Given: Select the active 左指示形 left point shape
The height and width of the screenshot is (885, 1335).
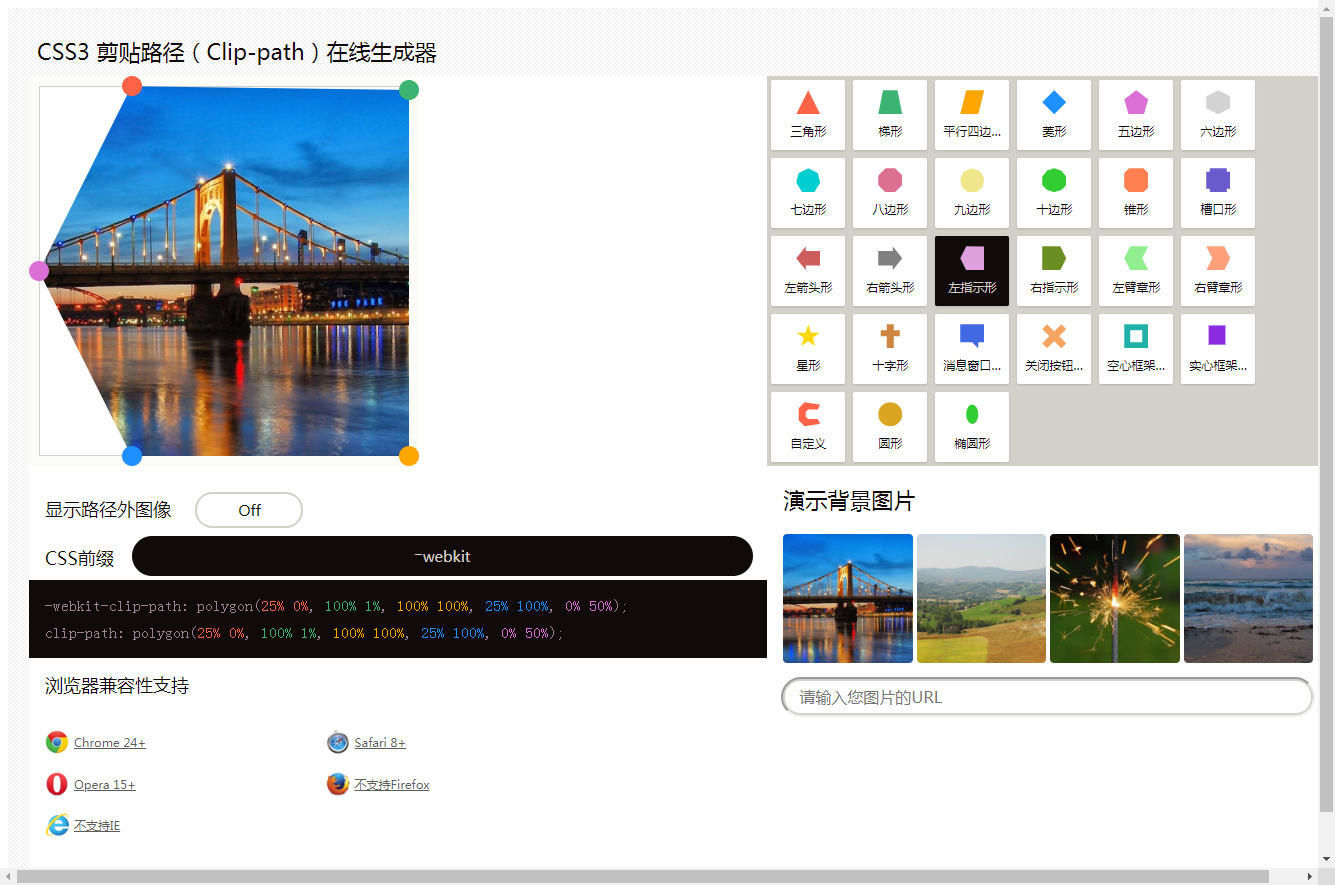Looking at the screenshot, I should pyautogui.click(x=971, y=270).
